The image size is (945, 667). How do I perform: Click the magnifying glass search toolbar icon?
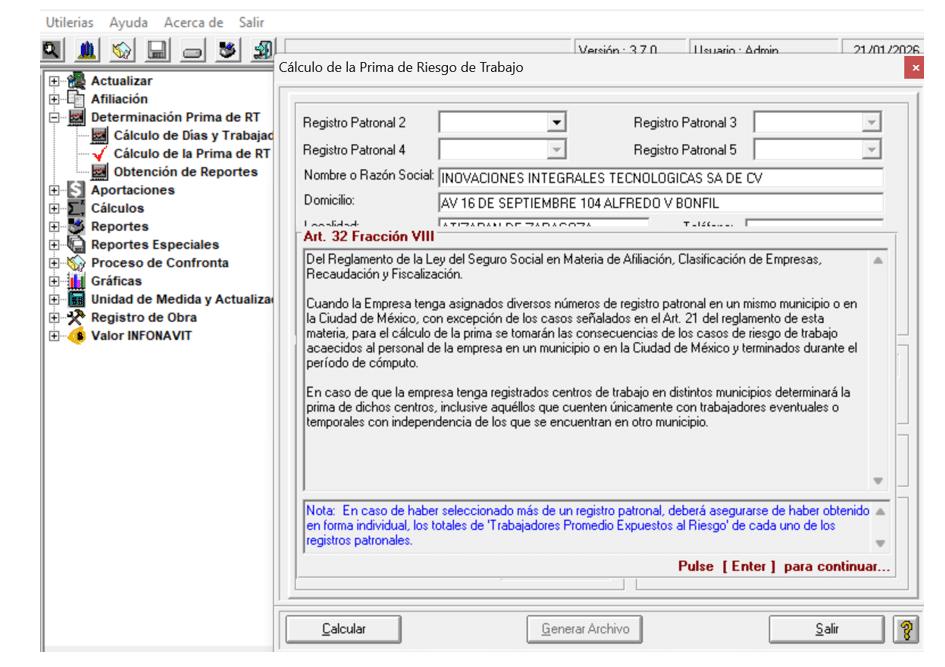point(52,50)
